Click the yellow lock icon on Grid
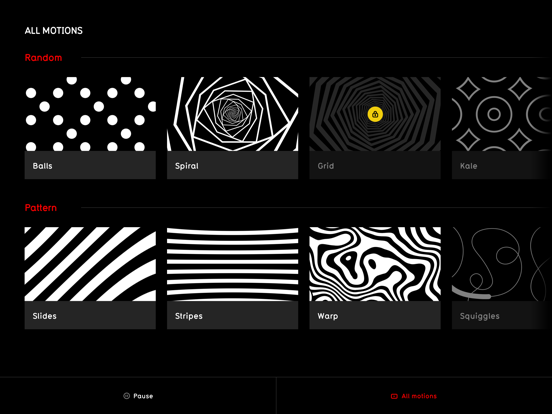The height and width of the screenshot is (414, 552). click(x=375, y=114)
